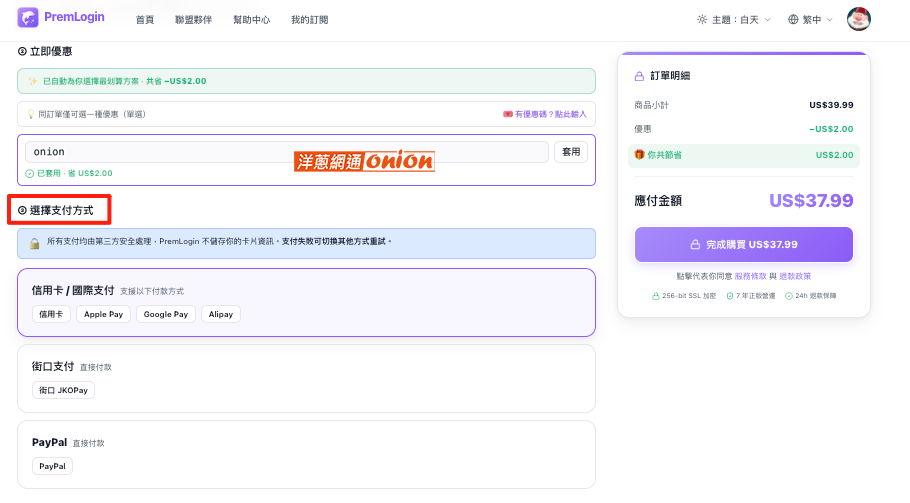910x503 pixels.
Task: Click the 信用卡 payment chip
Action: [51, 314]
